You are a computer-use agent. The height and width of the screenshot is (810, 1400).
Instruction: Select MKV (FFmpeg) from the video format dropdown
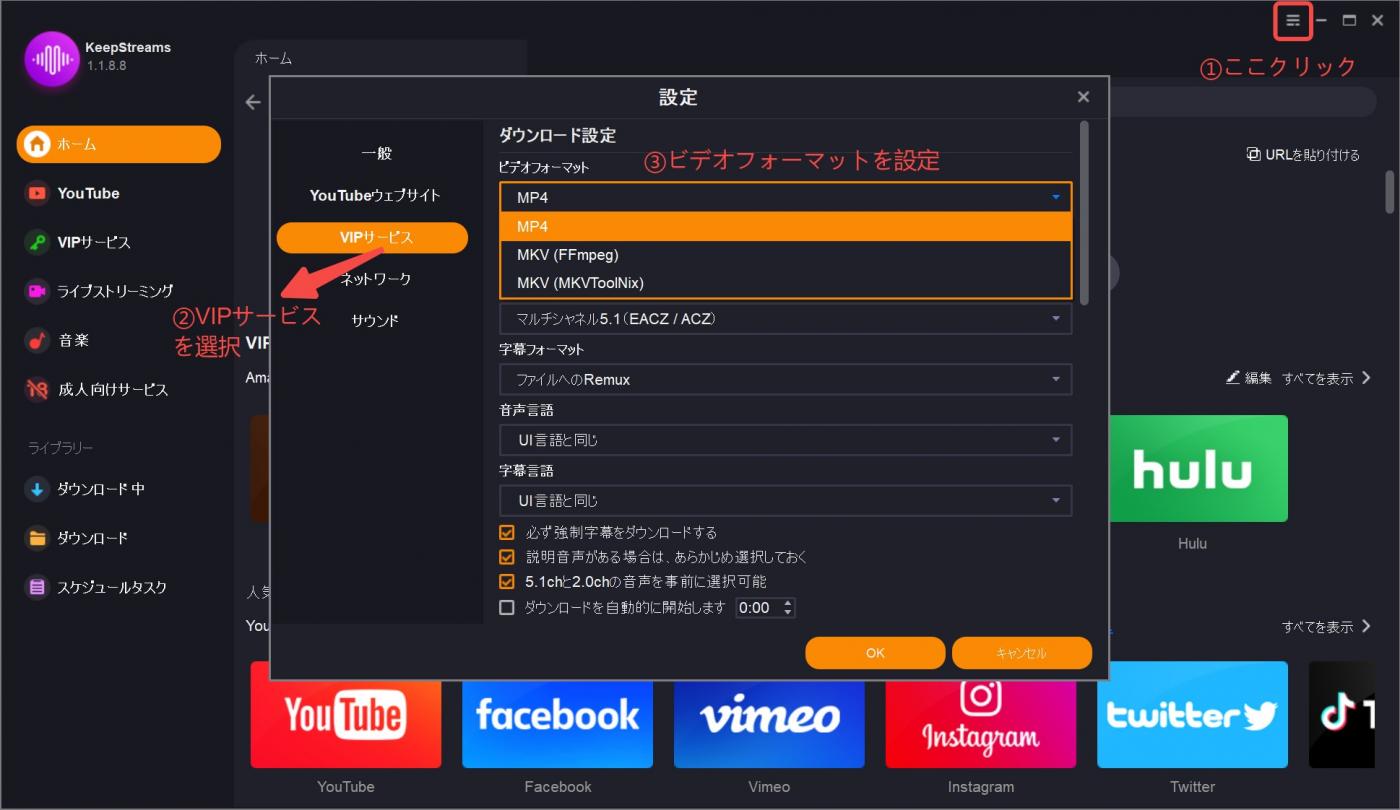785,254
